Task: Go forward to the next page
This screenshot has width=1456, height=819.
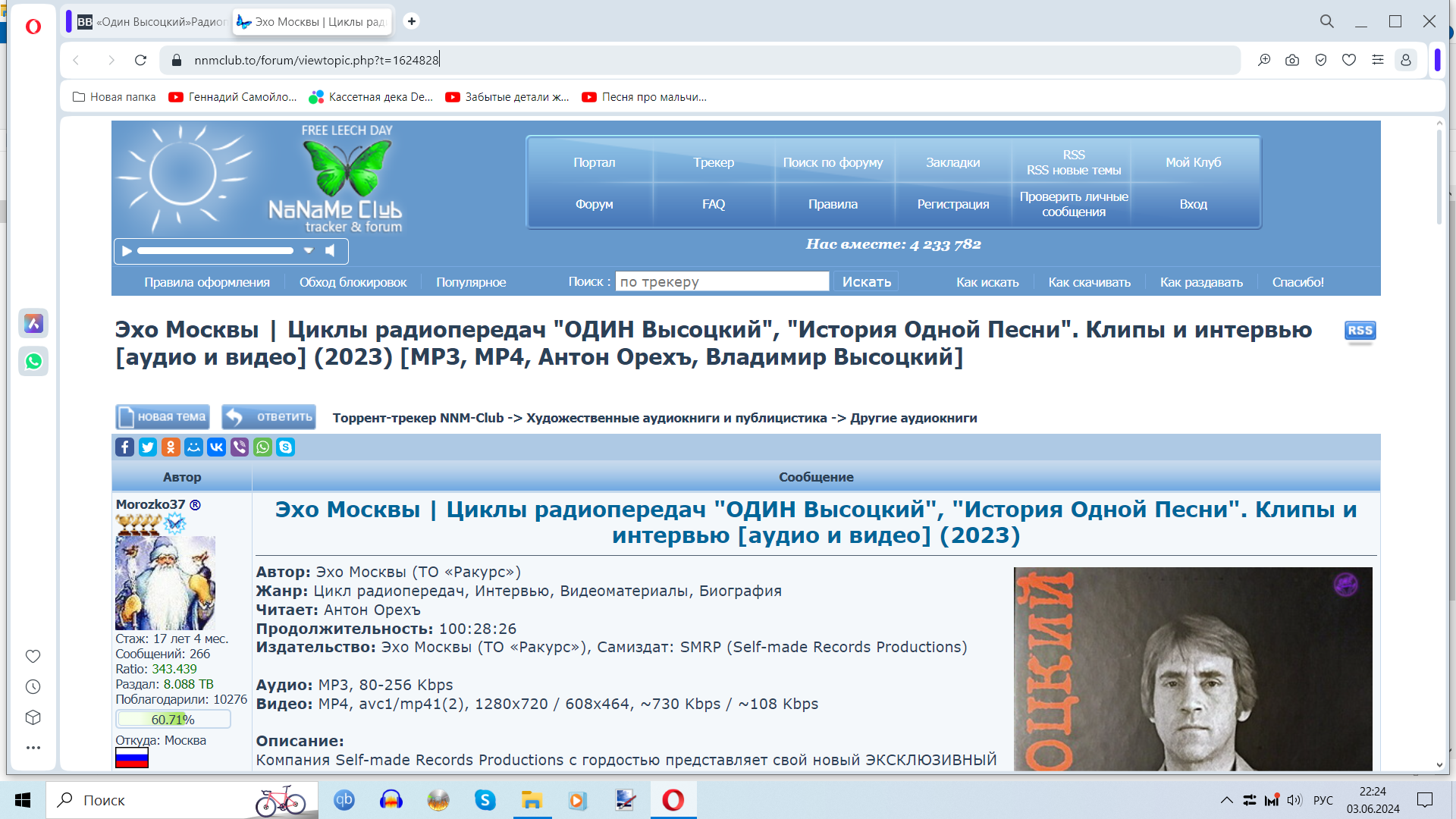Action: (111, 60)
